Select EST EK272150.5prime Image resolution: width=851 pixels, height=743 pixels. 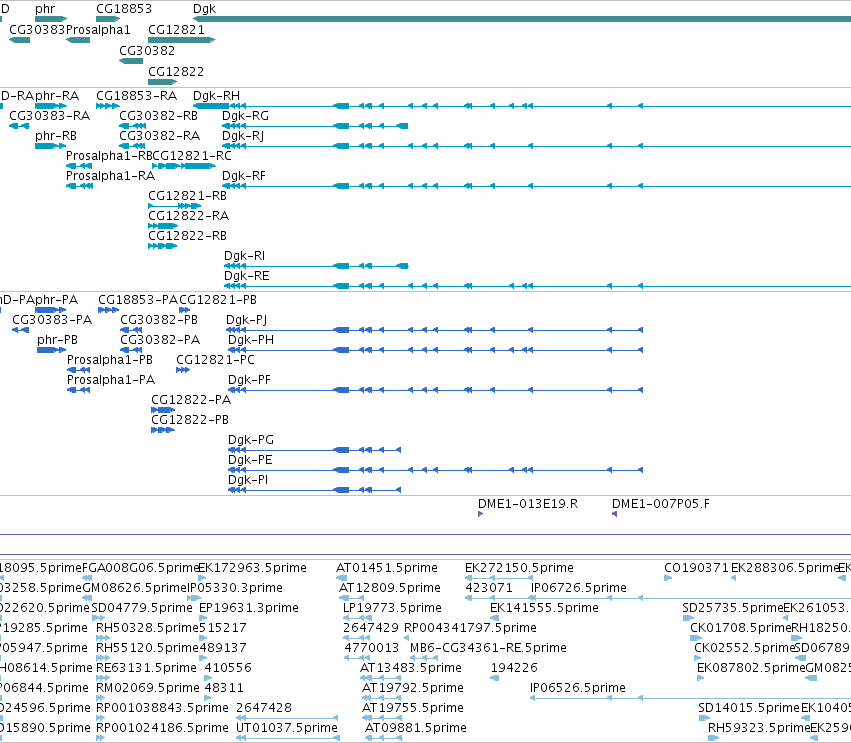point(499,578)
